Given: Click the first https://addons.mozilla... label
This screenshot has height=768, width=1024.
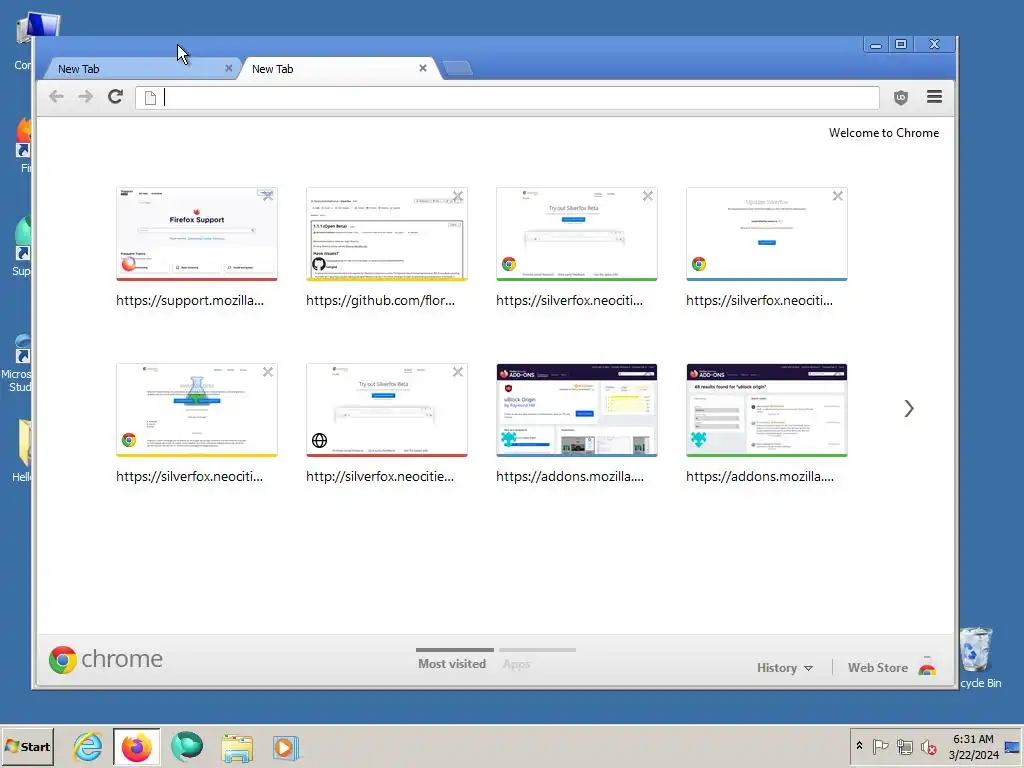Looking at the screenshot, I should click(570, 477).
